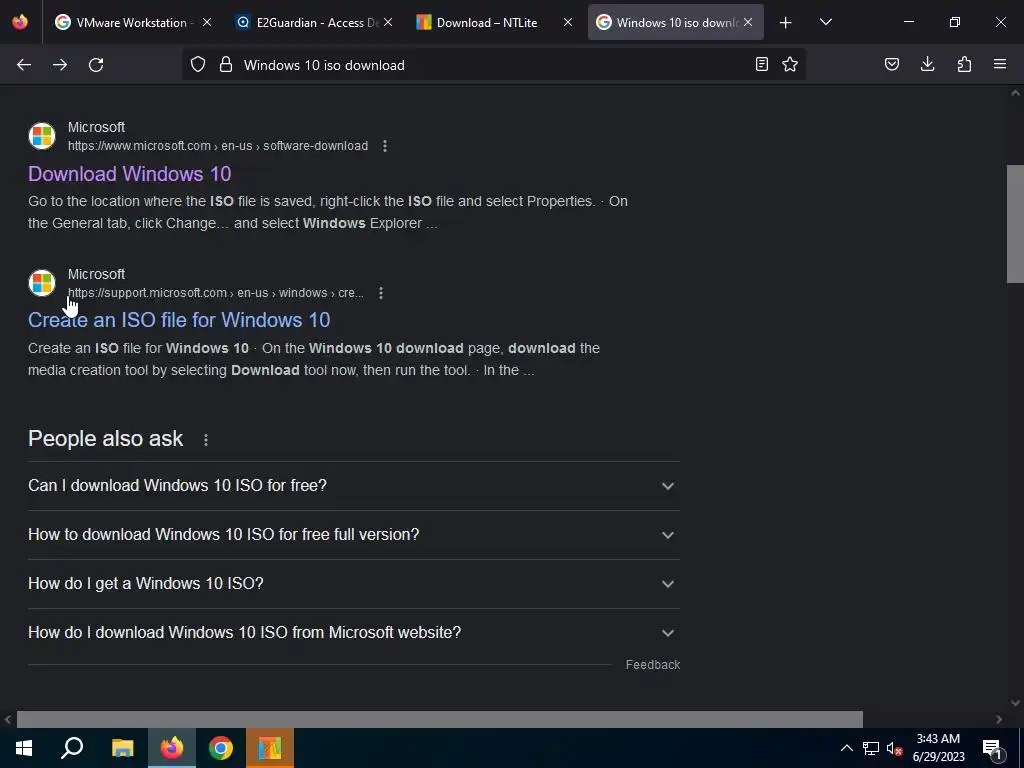Viewport: 1024px width, 768px height.
Task: Click the support.microsoft.com URL breadcrumb
Action: (216, 293)
